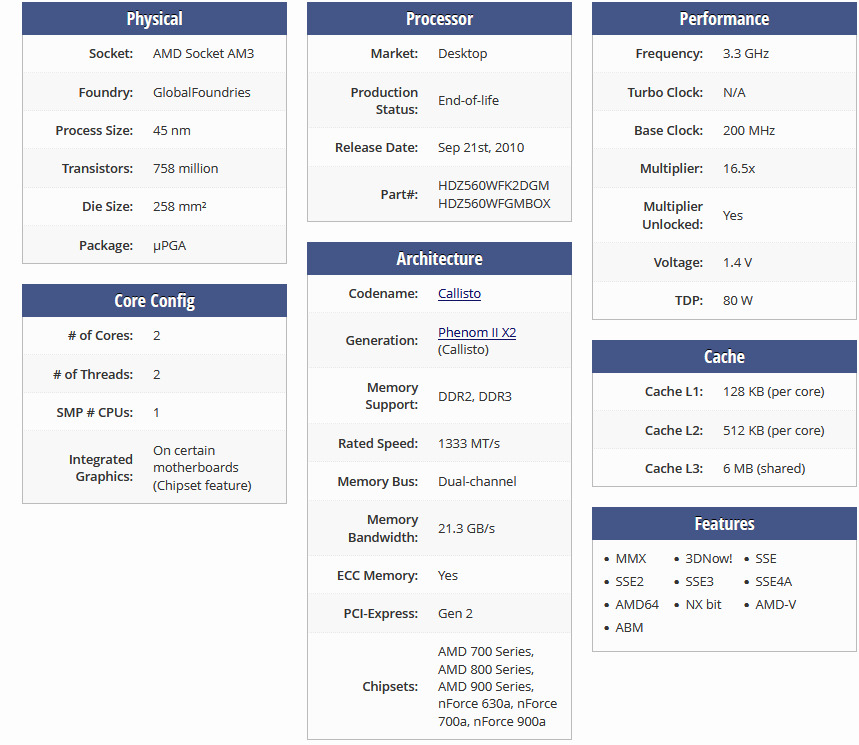Select the 3.3 GHz frequency value
859x745 pixels.
click(x=746, y=53)
